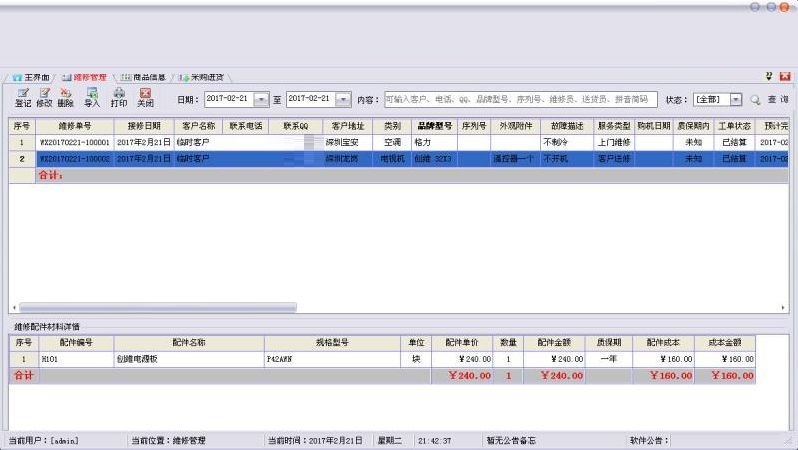Image resolution: width=798 pixels, height=450 pixels.
Task: Open the start date dropdown
Action: pos(261,99)
